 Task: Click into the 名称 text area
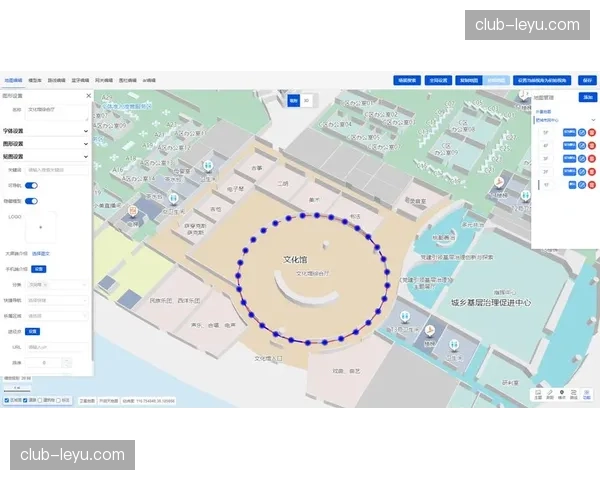point(57,113)
